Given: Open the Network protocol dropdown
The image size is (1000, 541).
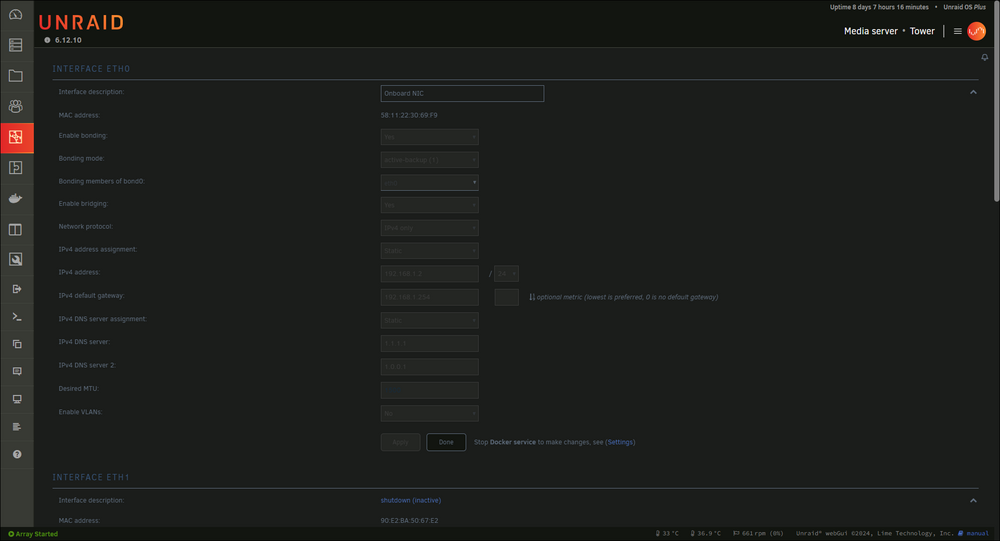Looking at the screenshot, I should pyautogui.click(x=429, y=228).
